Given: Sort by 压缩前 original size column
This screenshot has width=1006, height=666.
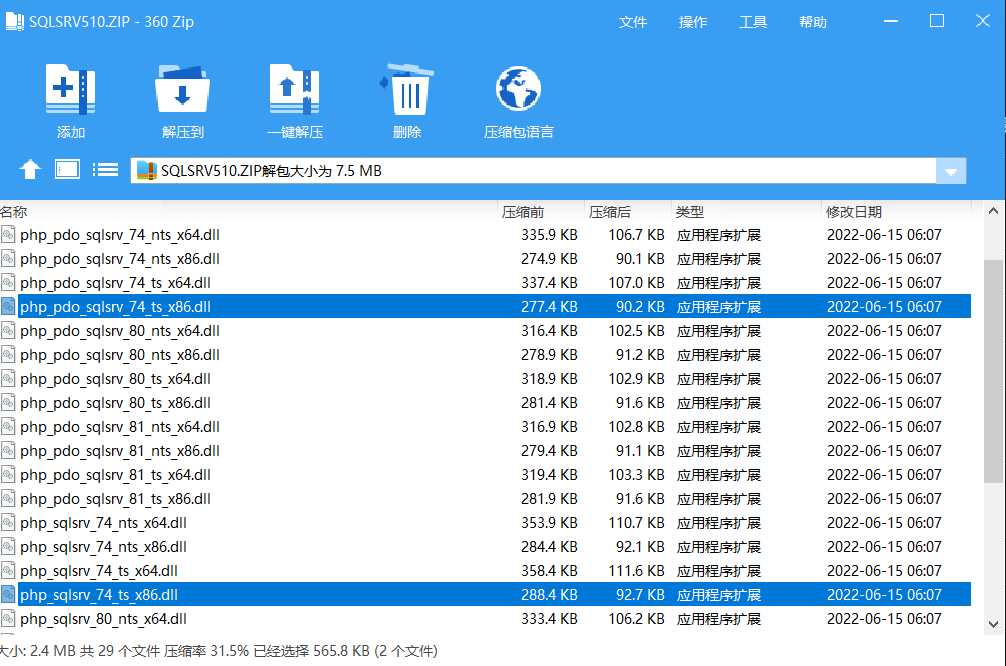Looking at the screenshot, I should tap(523, 212).
